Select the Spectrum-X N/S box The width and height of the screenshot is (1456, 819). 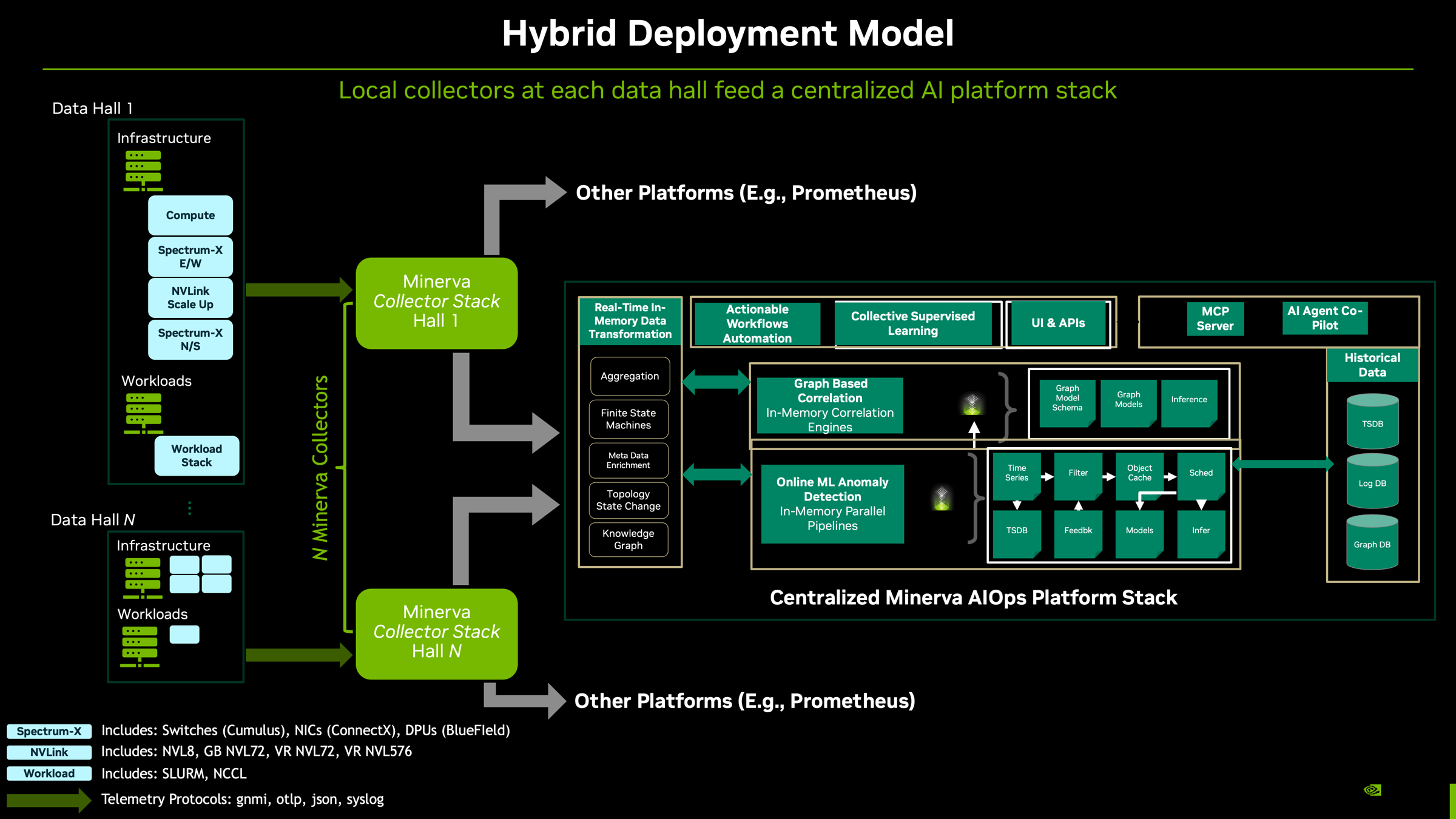190,340
